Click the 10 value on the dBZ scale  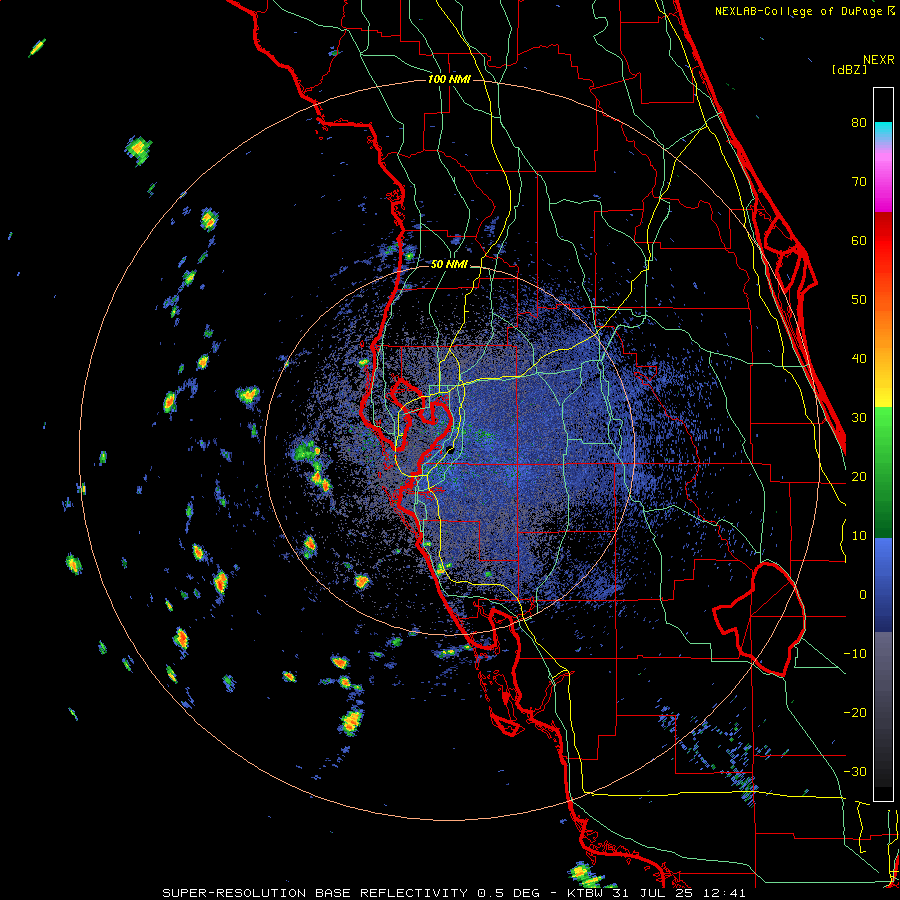pyautogui.click(x=859, y=536)
